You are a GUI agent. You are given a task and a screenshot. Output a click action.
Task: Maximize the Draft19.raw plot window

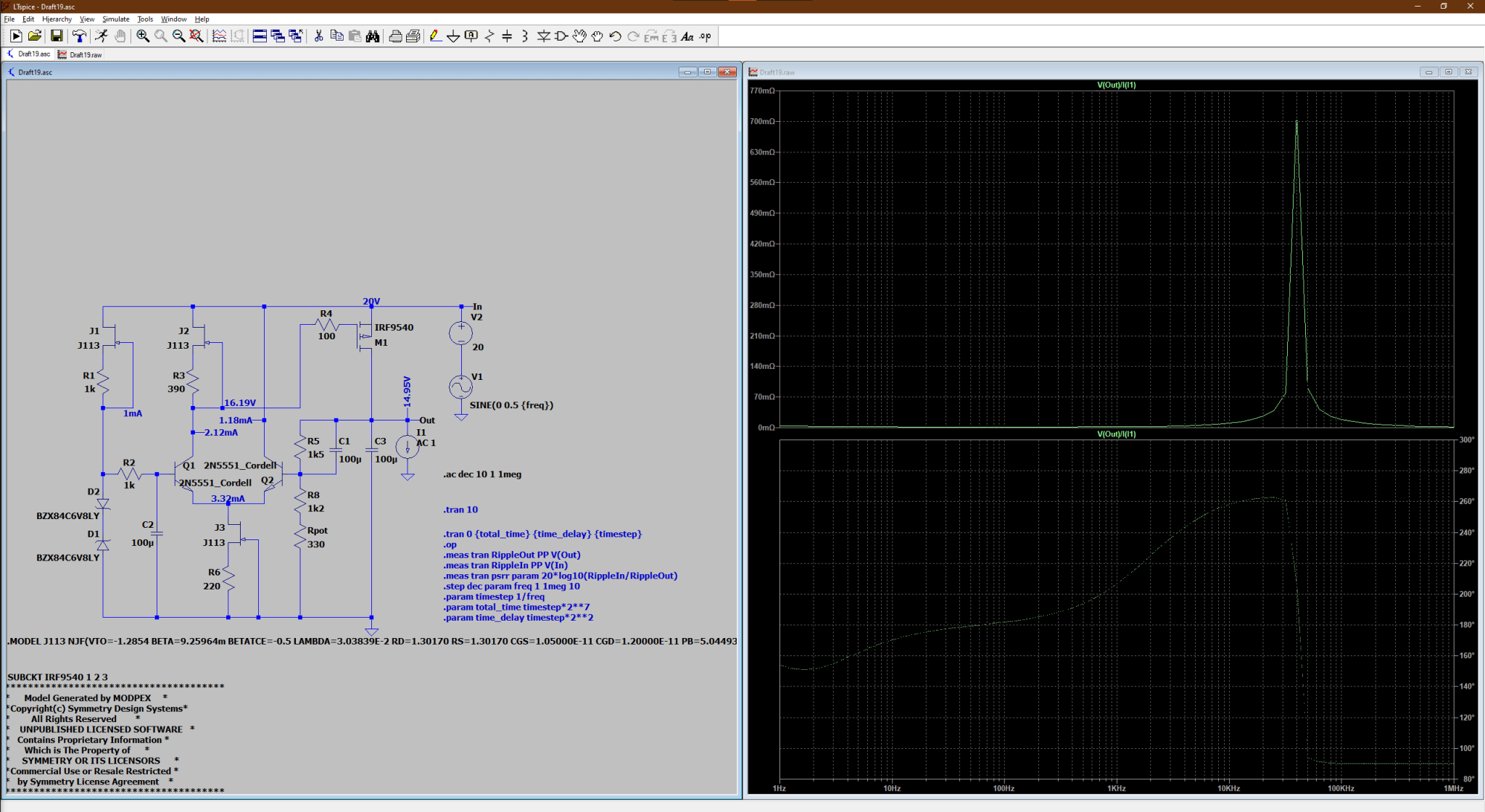(1449, 72)
